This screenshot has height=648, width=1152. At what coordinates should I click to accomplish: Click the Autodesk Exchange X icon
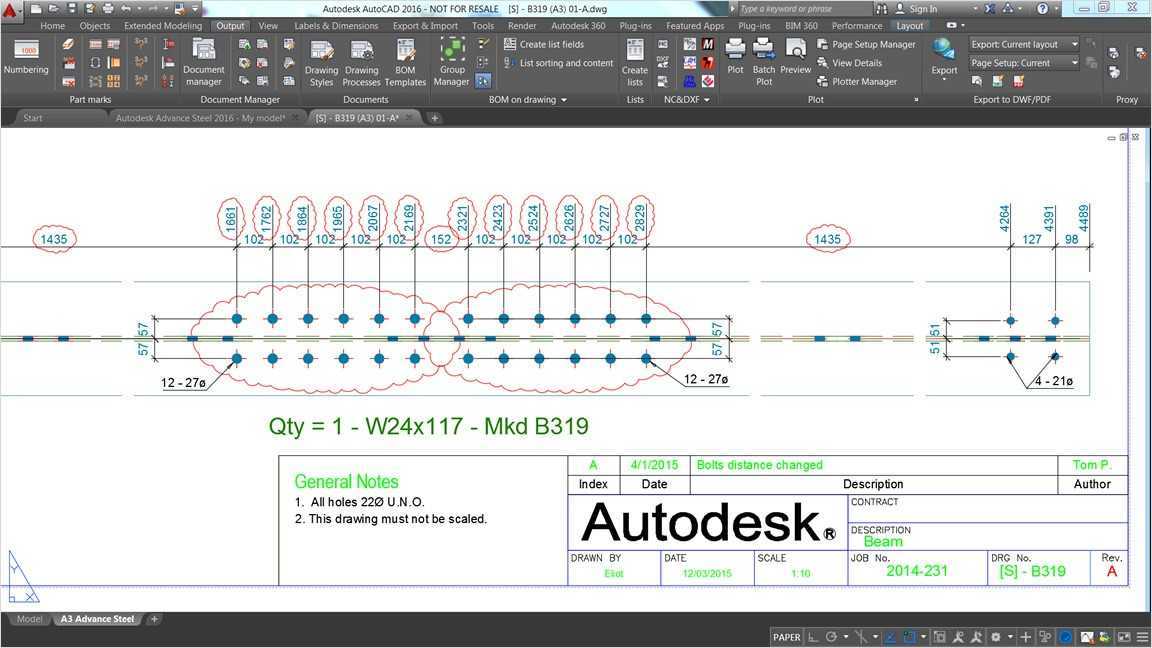[x=990, y=9]
